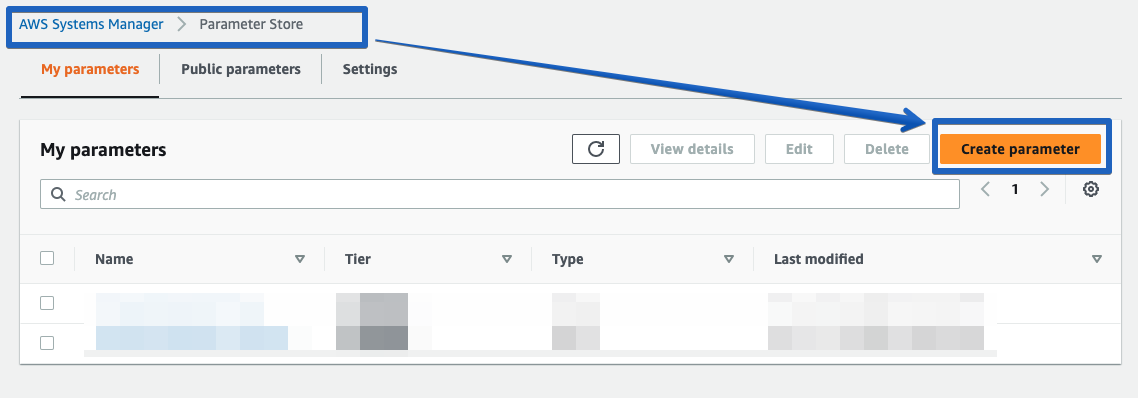The image size is (1138, 398).
Task: Refresh the My parameters list
Action: click(x=595, y=149)
